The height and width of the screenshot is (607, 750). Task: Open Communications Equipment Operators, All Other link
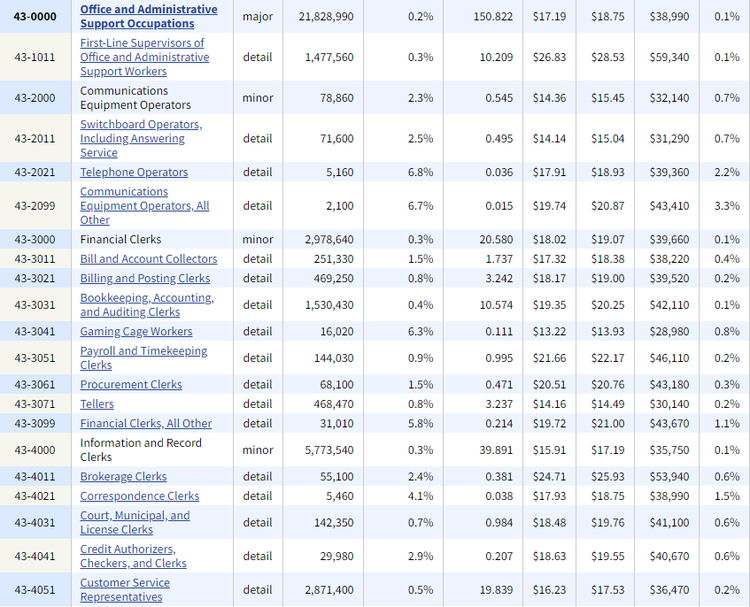coord(144,206)
